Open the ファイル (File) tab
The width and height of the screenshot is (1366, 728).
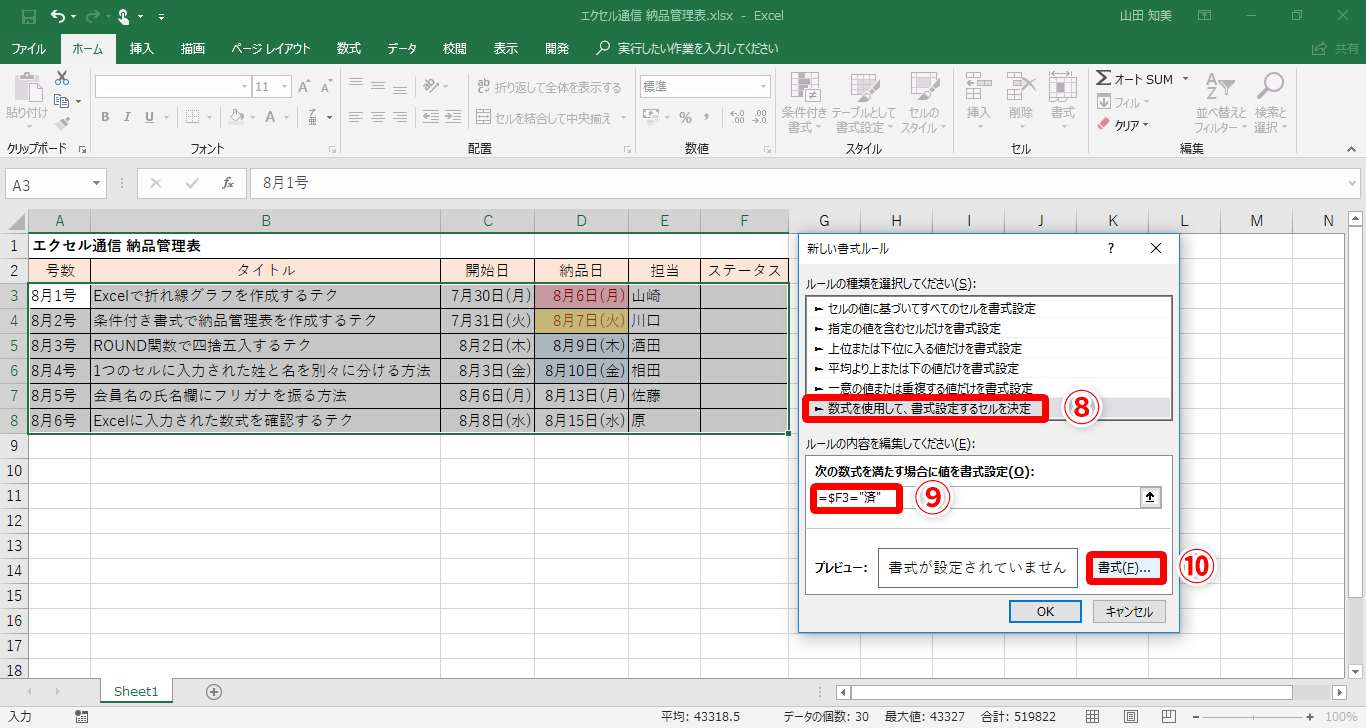pos(28,48)
